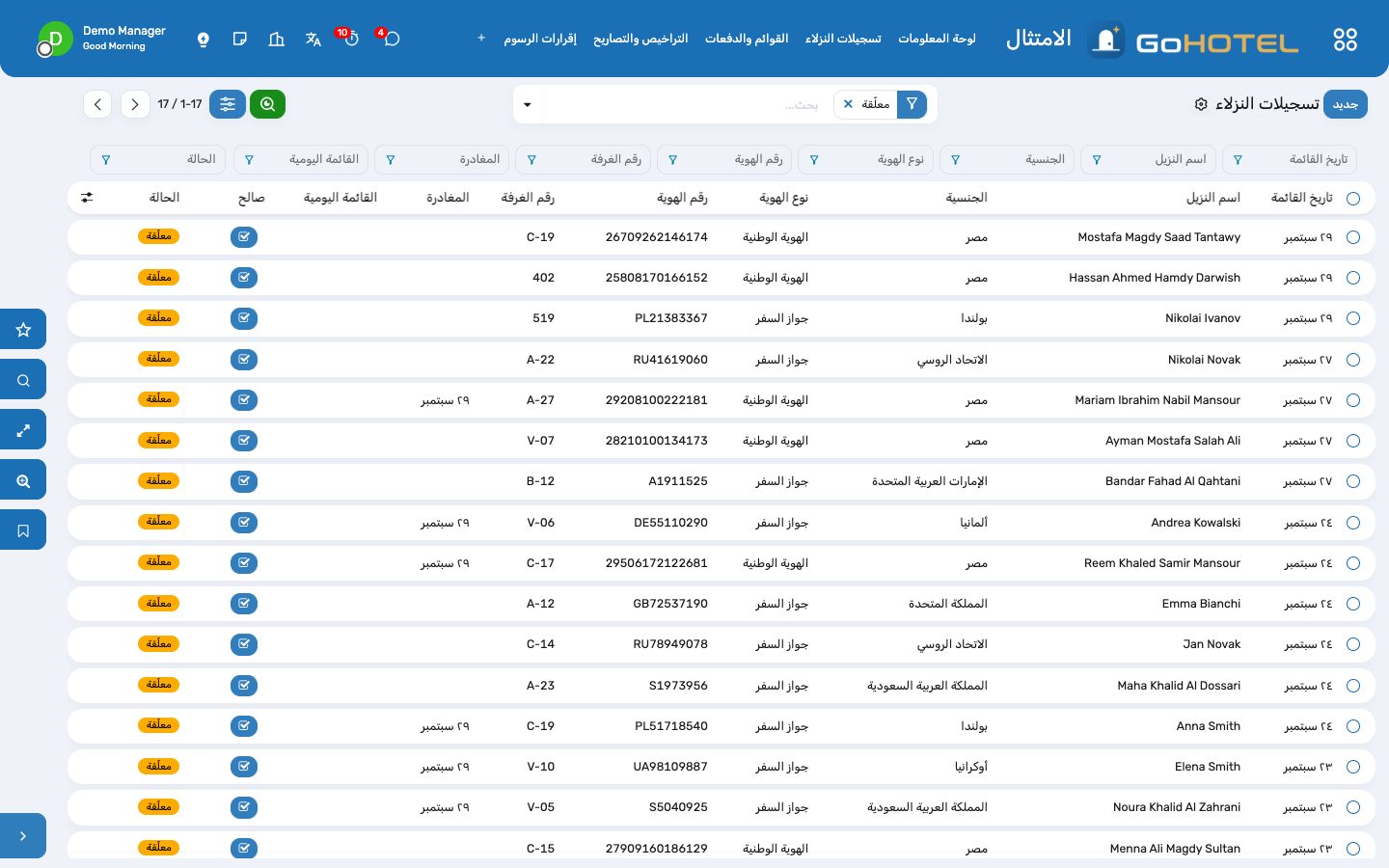Sort by the تاريخ القائمة column header

pyautogui.click(x=1302, y=198)
